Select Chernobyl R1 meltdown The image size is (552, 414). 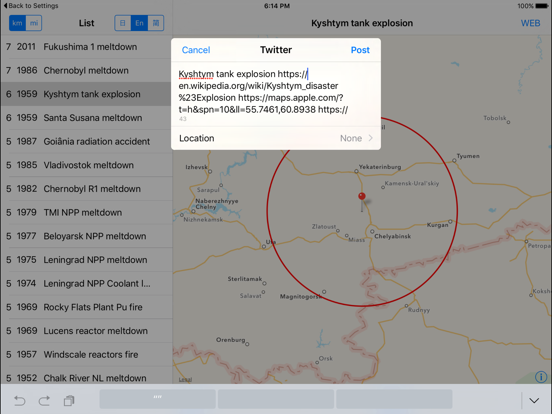pyautogui.click(x=86, y=189)
